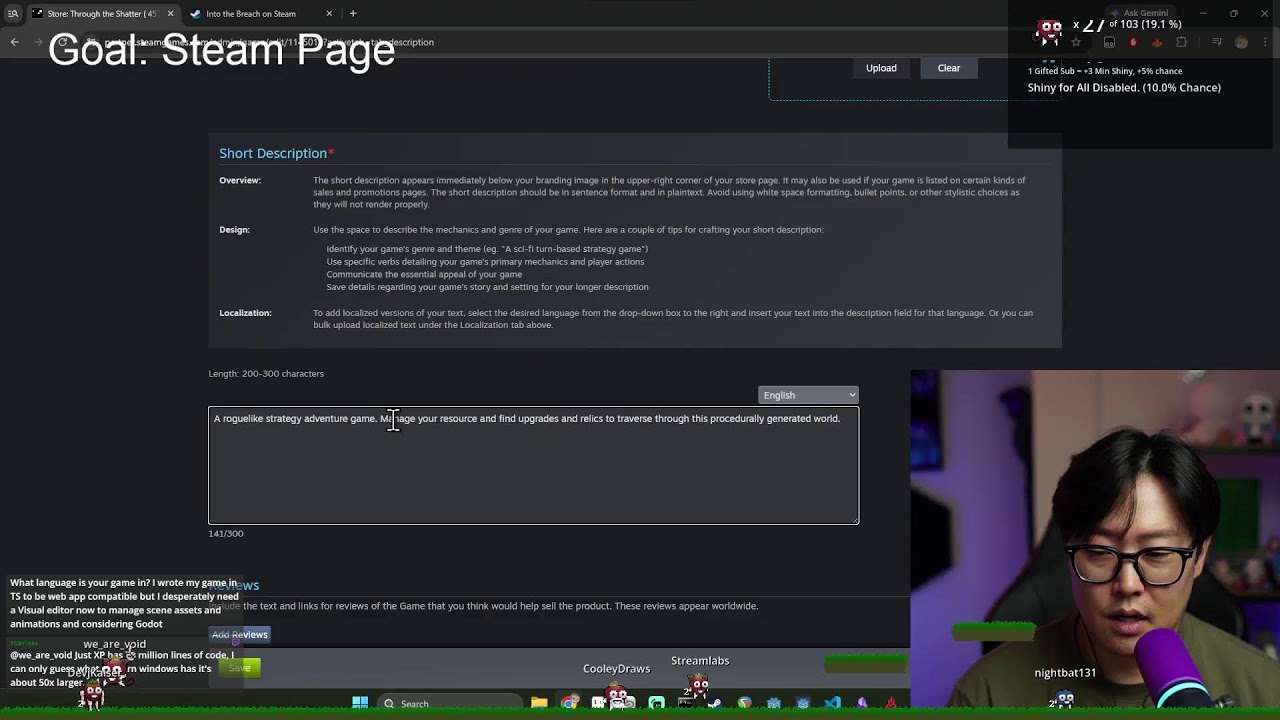Viewport: 1280px width, 720px height.
Task: Open the media controls playlist icon
Action: coord(1217,42)
